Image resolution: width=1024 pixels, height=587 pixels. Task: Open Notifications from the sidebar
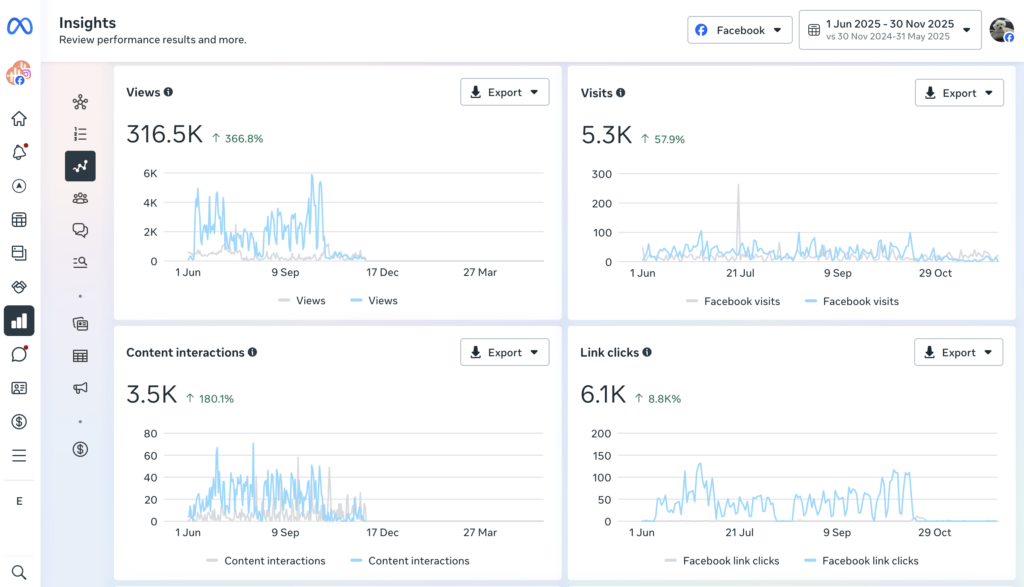point(18,152)
